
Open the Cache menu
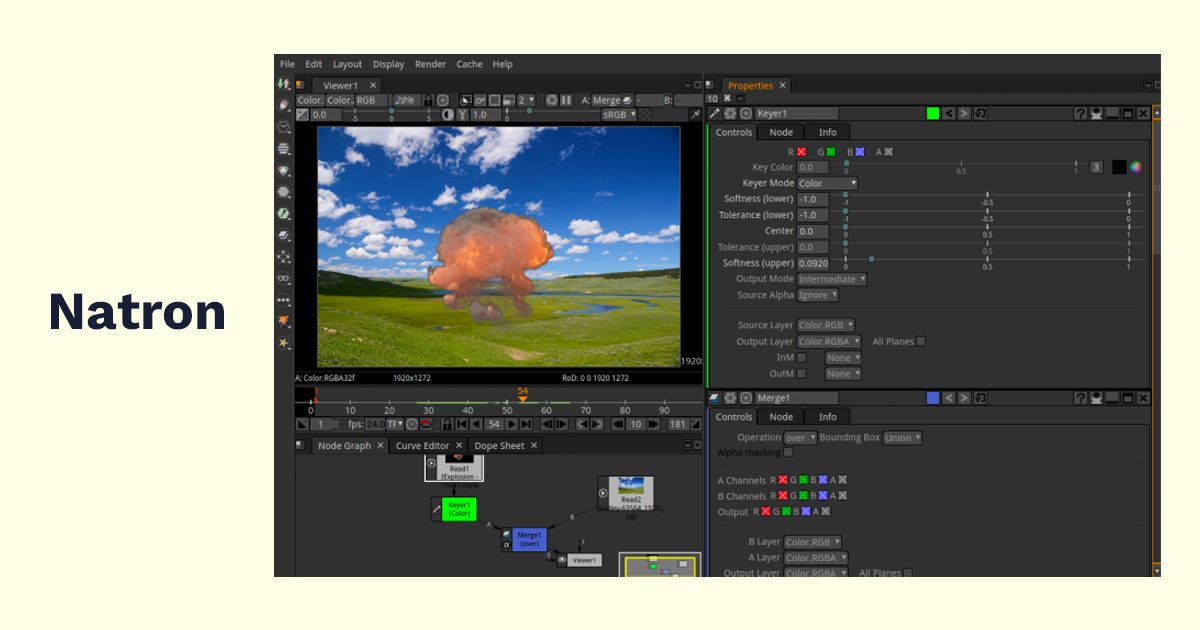pos(469,64)
